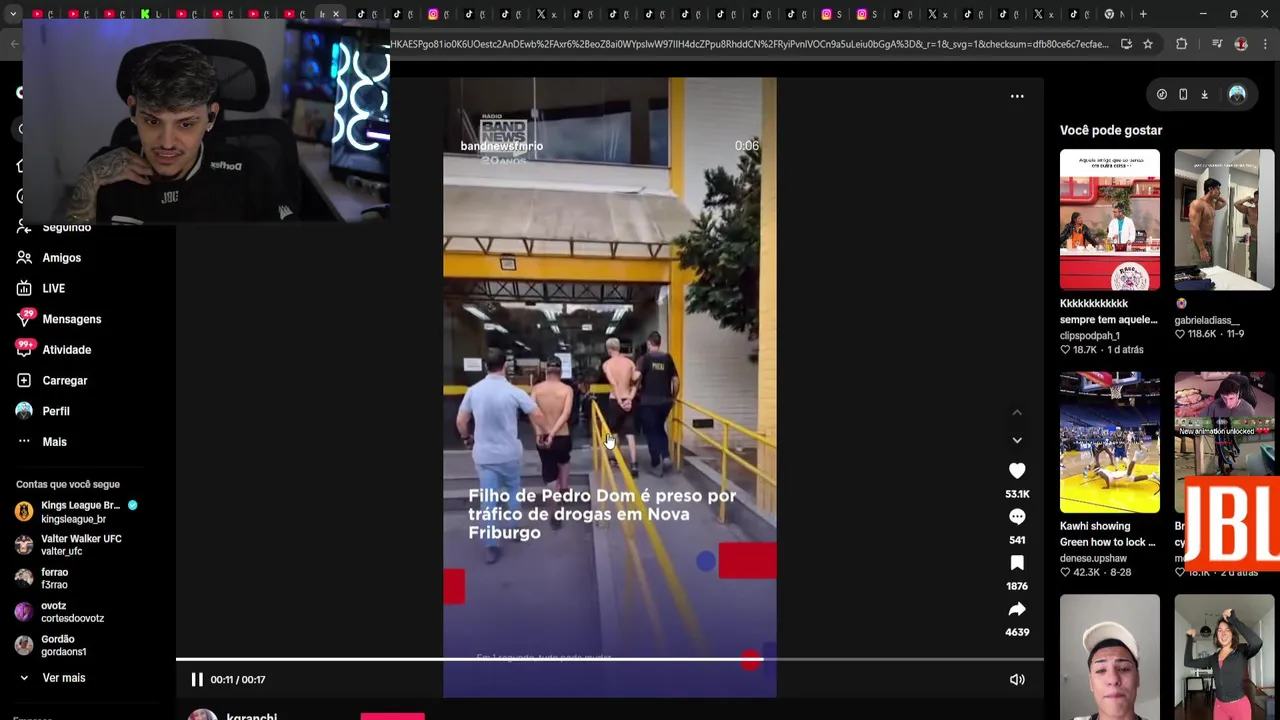Open the three-dot more options menu on video
1280x720 pixels.
1017,96
